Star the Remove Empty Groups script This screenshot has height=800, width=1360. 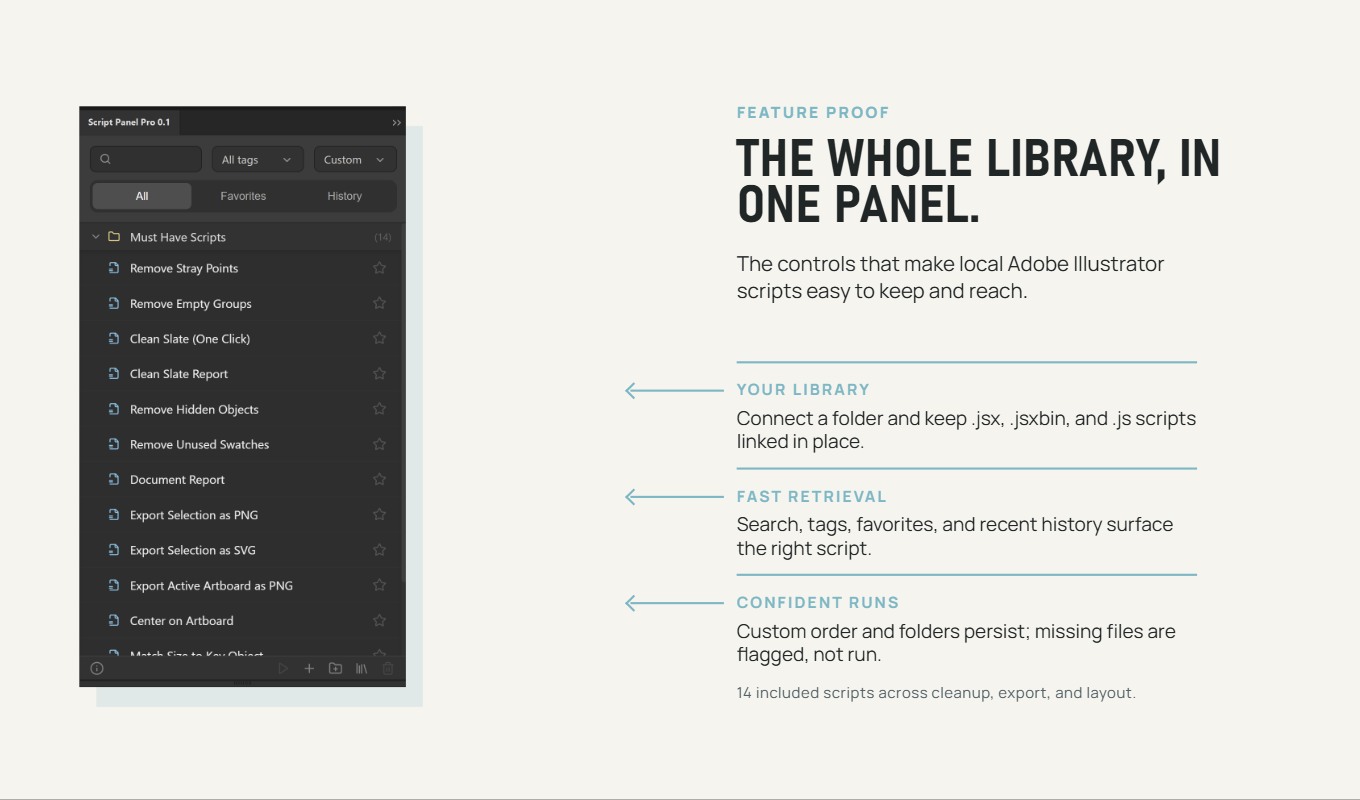(x=379, y=303)
